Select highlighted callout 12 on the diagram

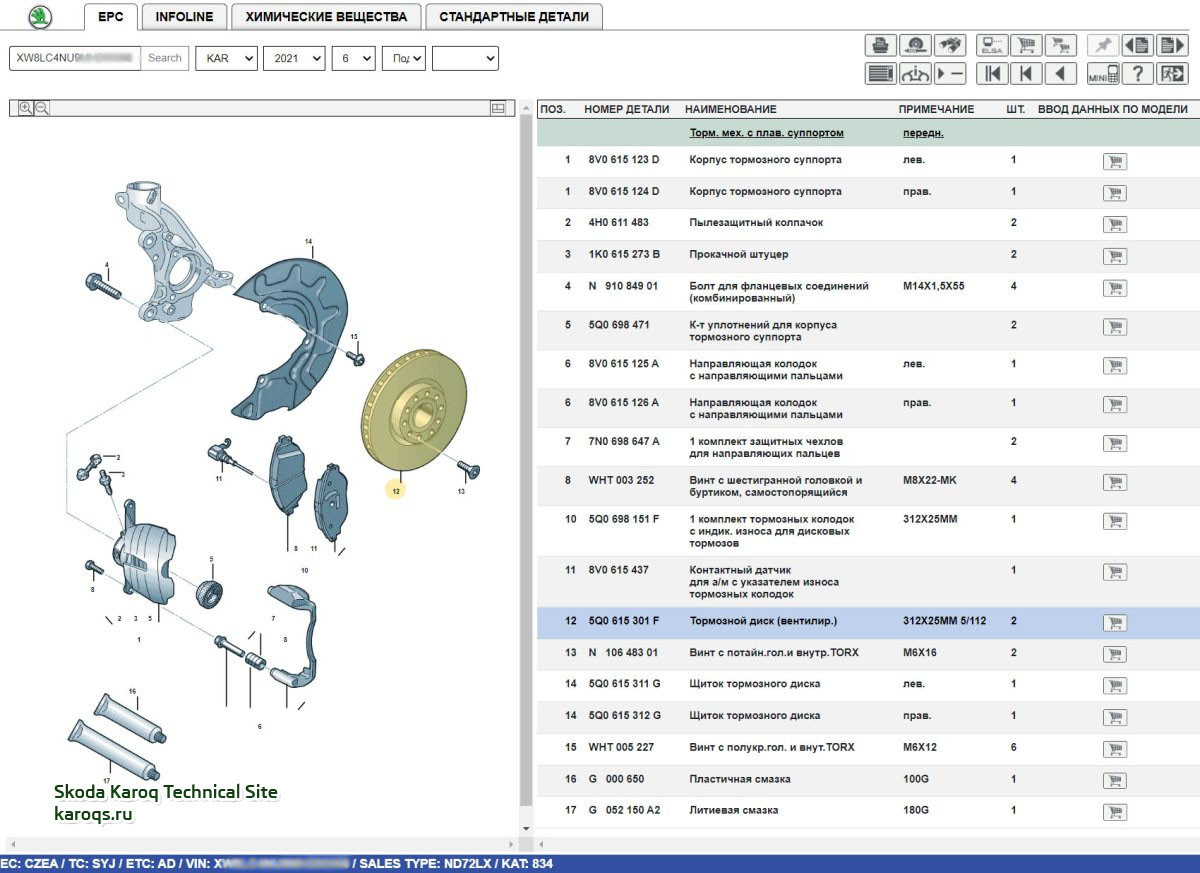(396, 491)
